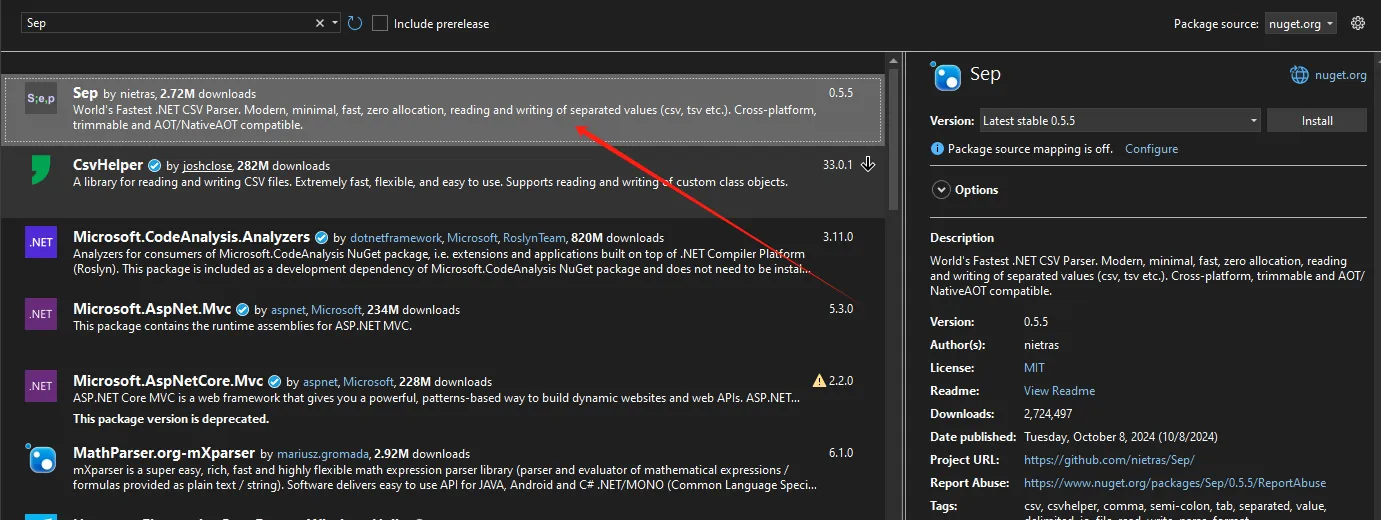Focus the search input containing Sep
Screen dimensions: 1381x520
(x=165, y=23)
